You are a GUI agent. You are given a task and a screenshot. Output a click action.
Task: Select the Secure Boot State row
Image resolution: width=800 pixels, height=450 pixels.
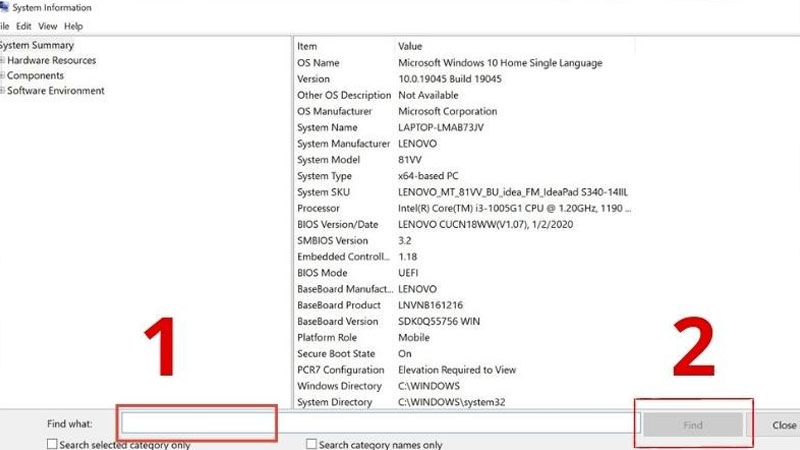coord(450,353)
